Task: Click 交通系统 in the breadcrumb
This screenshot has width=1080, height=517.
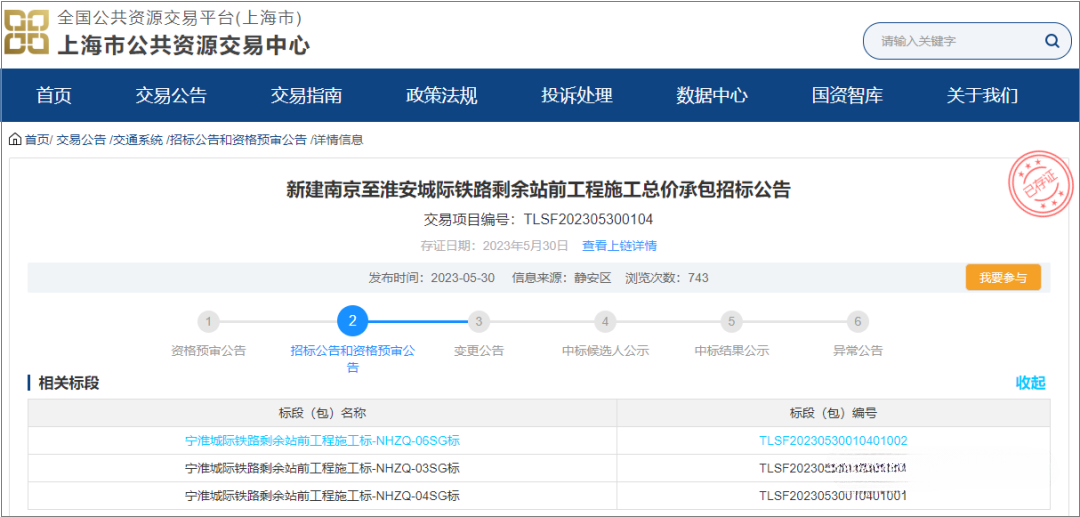Action: (x=137, y=140)
